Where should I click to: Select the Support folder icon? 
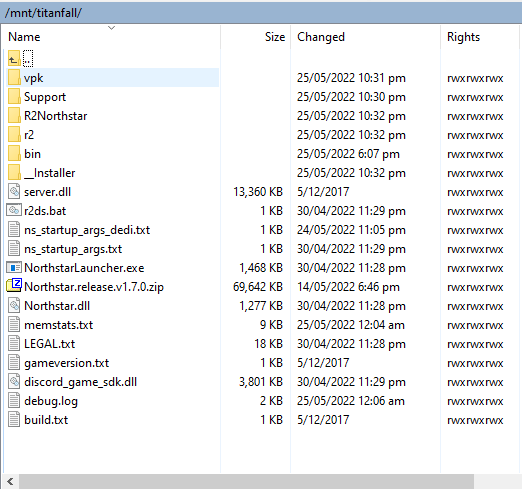14,97
